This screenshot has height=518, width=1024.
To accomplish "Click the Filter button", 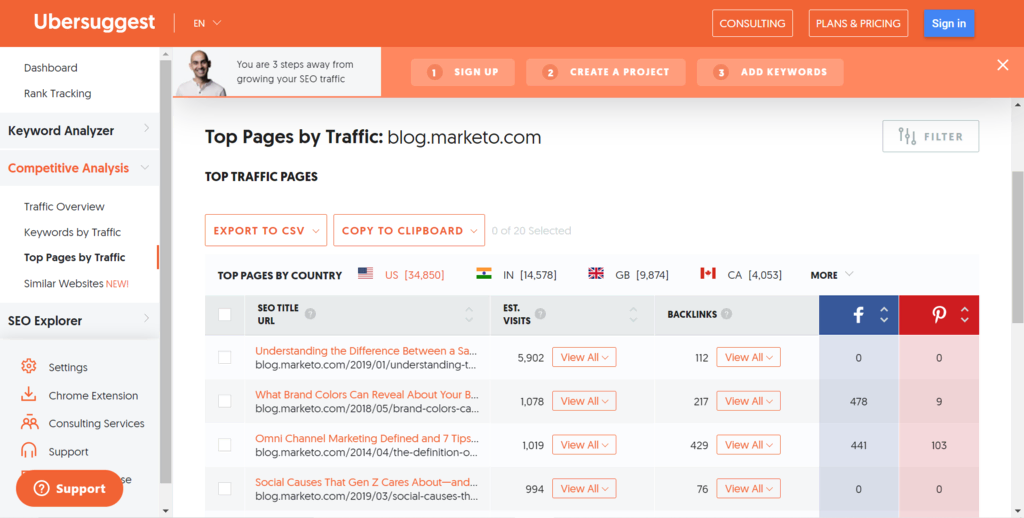I will [x=930, y=137].
